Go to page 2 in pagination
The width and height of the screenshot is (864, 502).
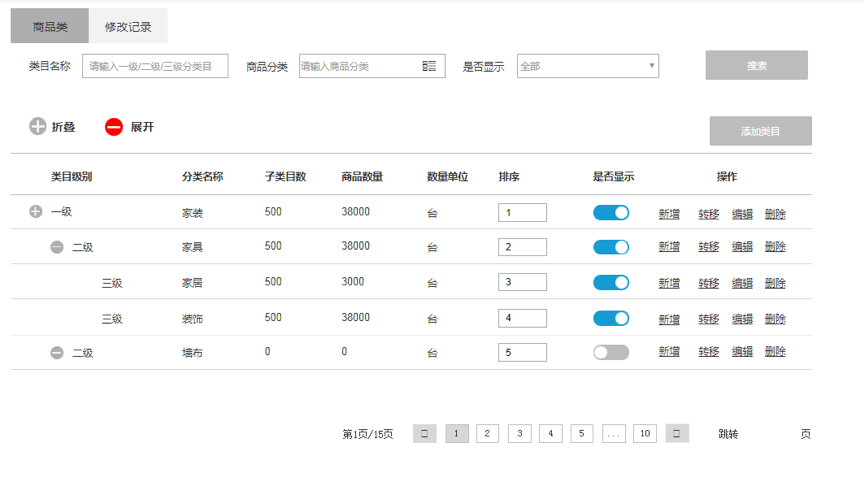[488, 434]
